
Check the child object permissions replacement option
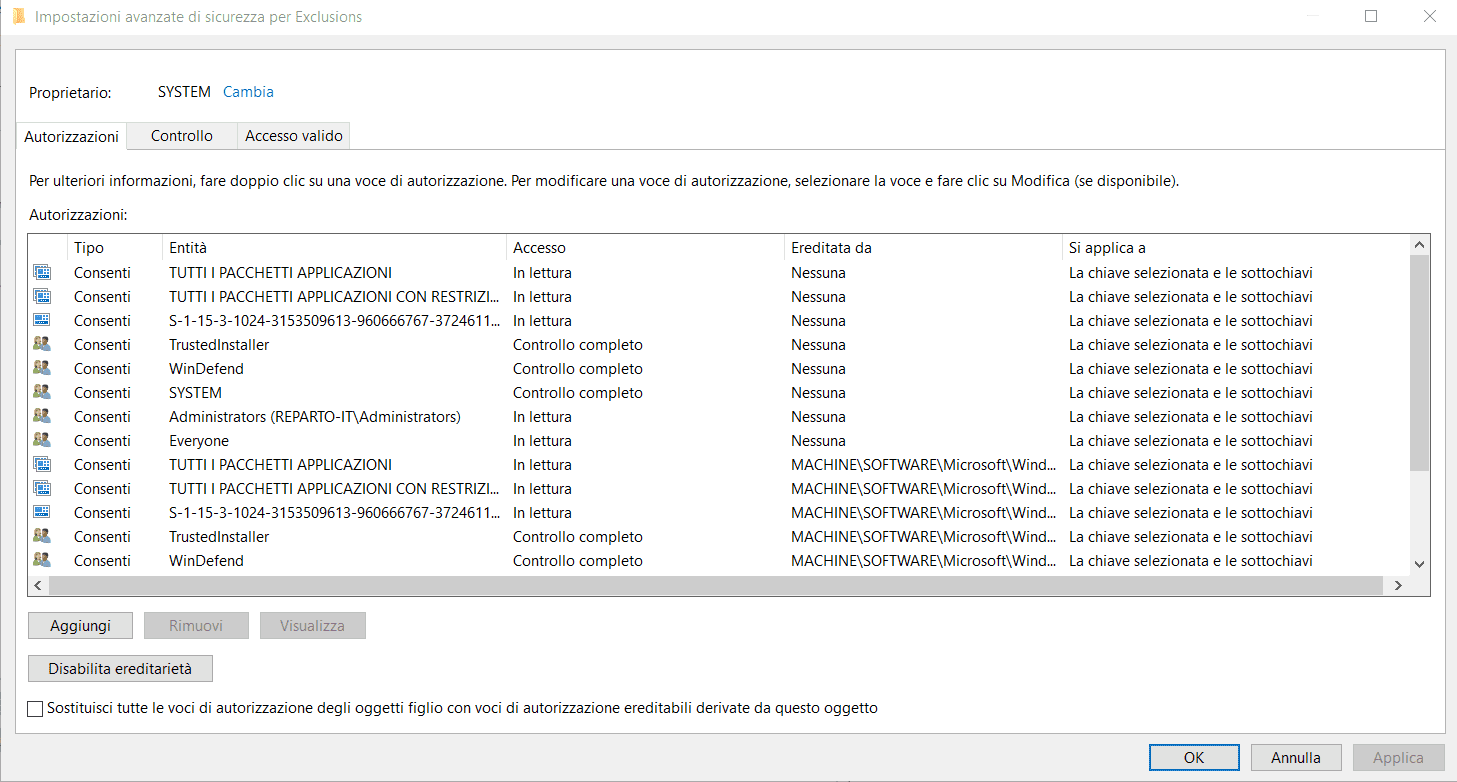[x=35, y=708]
